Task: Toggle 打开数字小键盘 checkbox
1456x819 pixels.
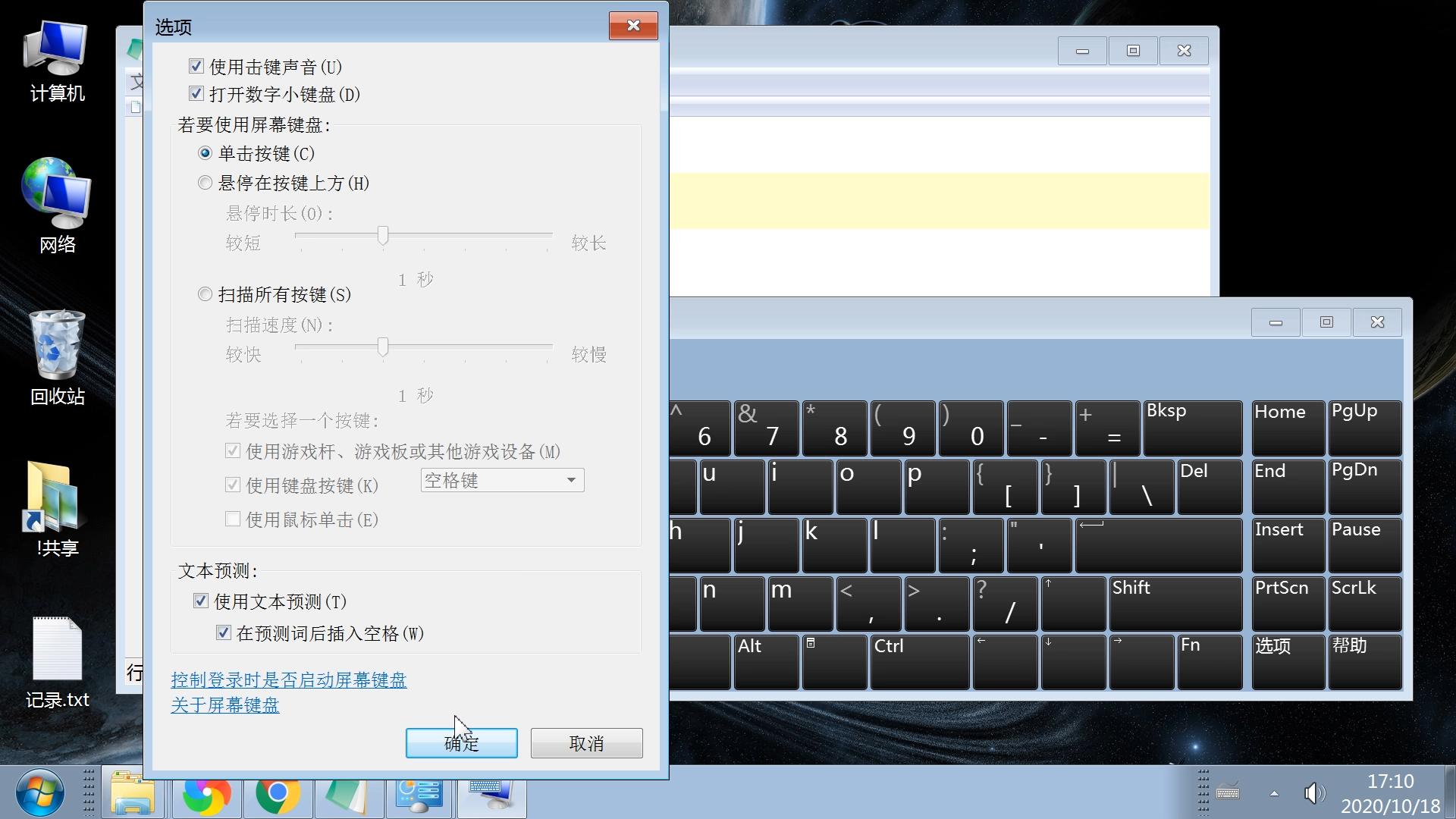Action: 196,94
